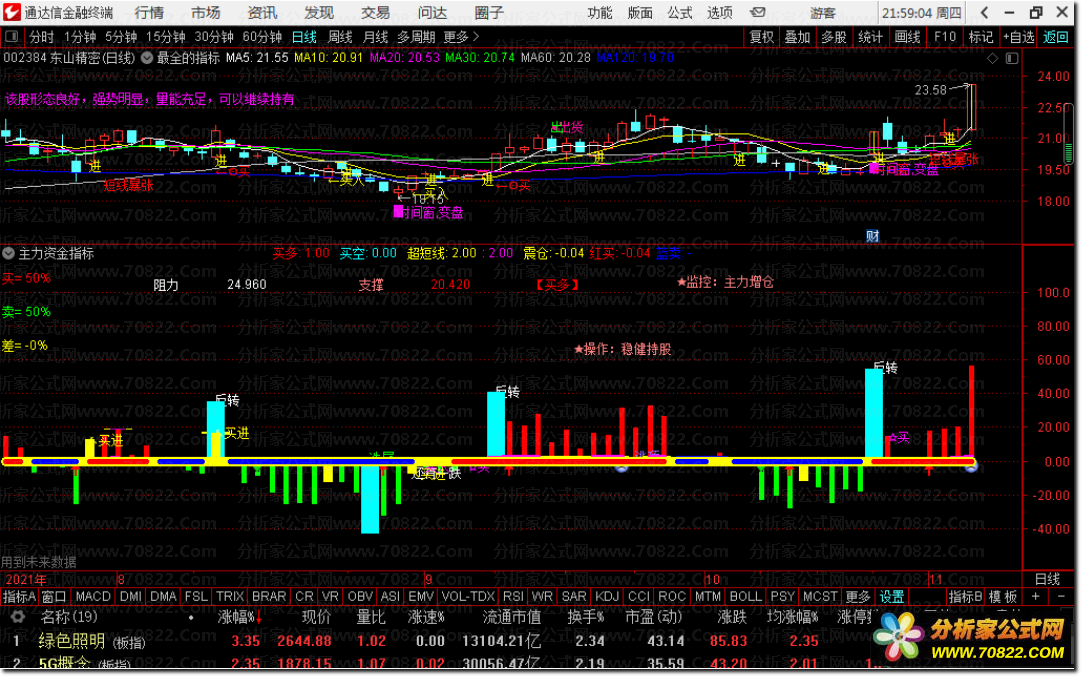Click the diamond icon at chart top right
Image resolution: width=1083 pixels, height=677 pixels.
[x=993, y=59]
